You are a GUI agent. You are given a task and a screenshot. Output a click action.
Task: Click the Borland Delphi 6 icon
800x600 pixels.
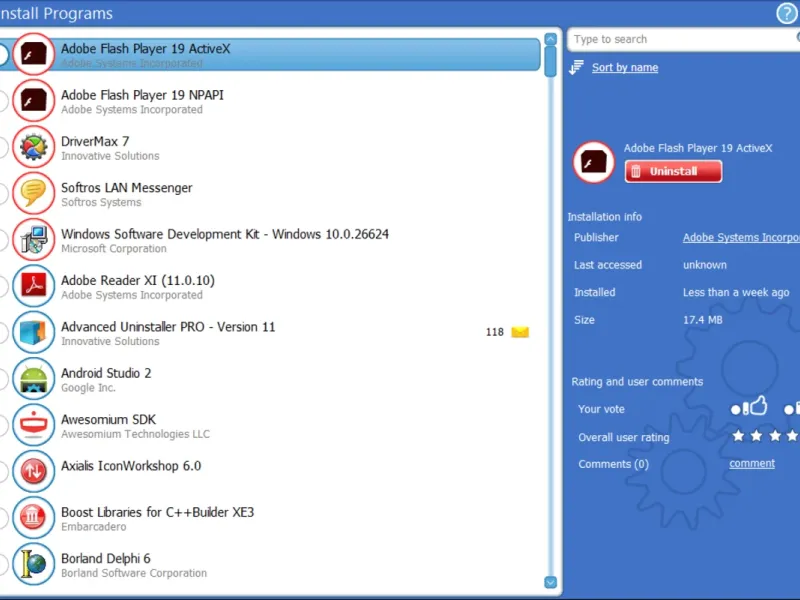pyautogui.click(x=34, y=564)
